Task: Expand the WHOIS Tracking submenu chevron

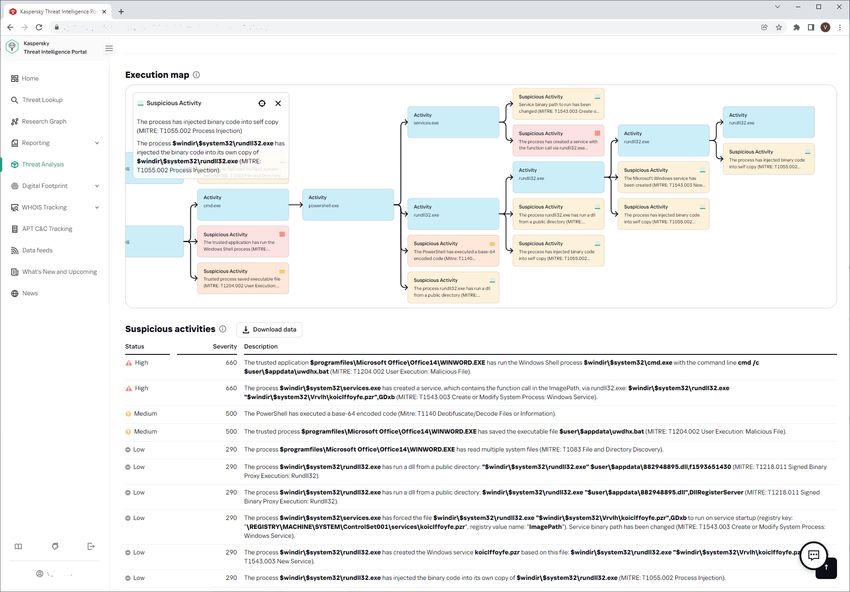Action: [97, 207]
